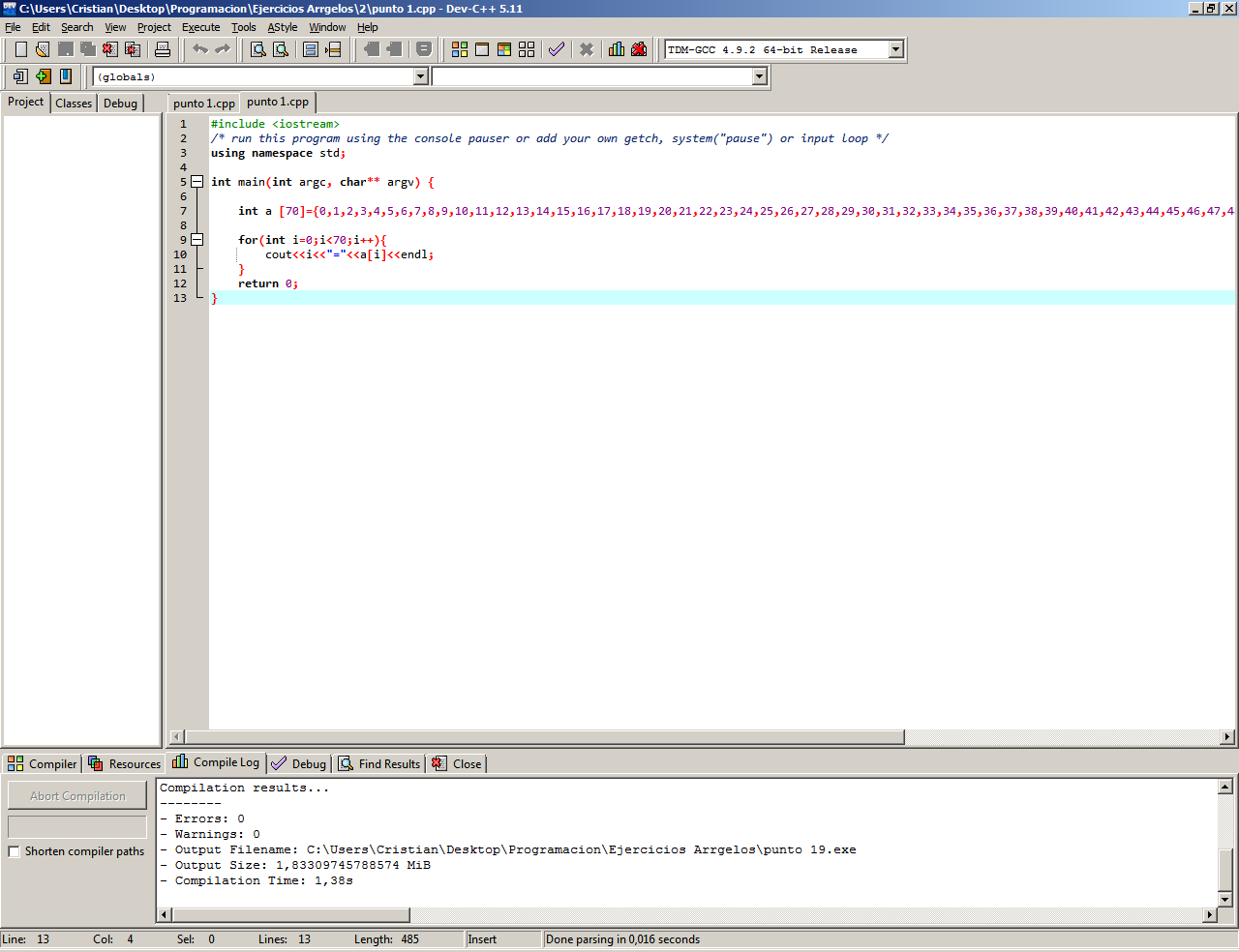Click the Profile Analysis chart icon
This screenshot has height=952, width=1239.
click(617, 49)
